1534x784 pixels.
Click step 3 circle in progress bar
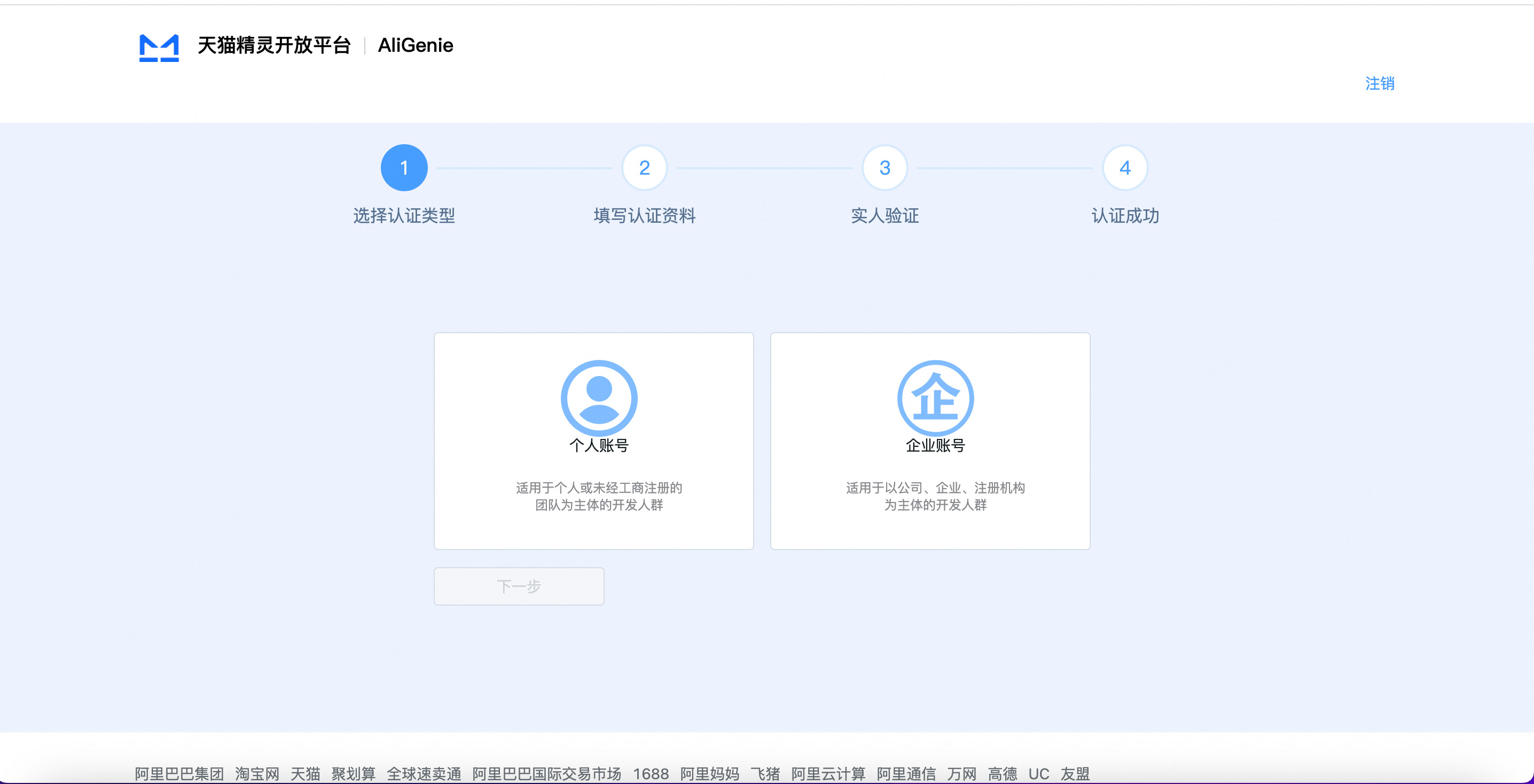[885, 168]
